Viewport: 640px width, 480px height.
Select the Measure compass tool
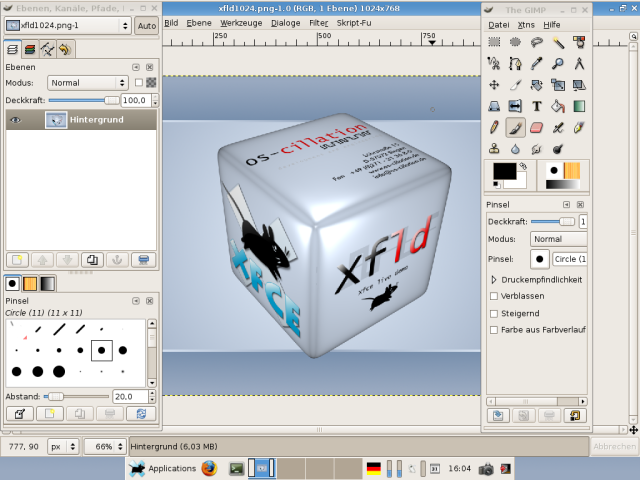tap(579, 63)
